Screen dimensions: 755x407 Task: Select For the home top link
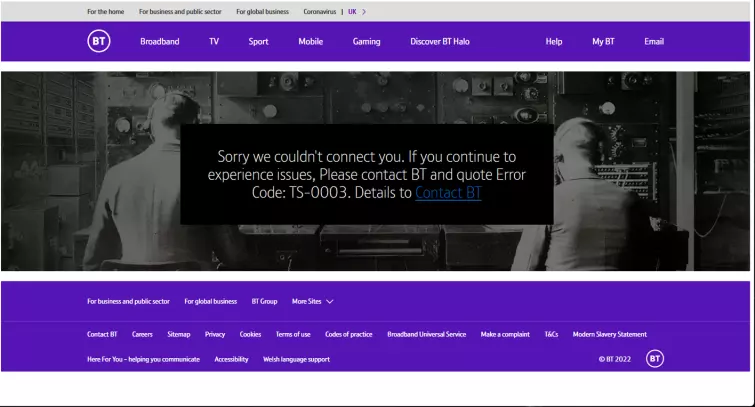coord(105,12)
